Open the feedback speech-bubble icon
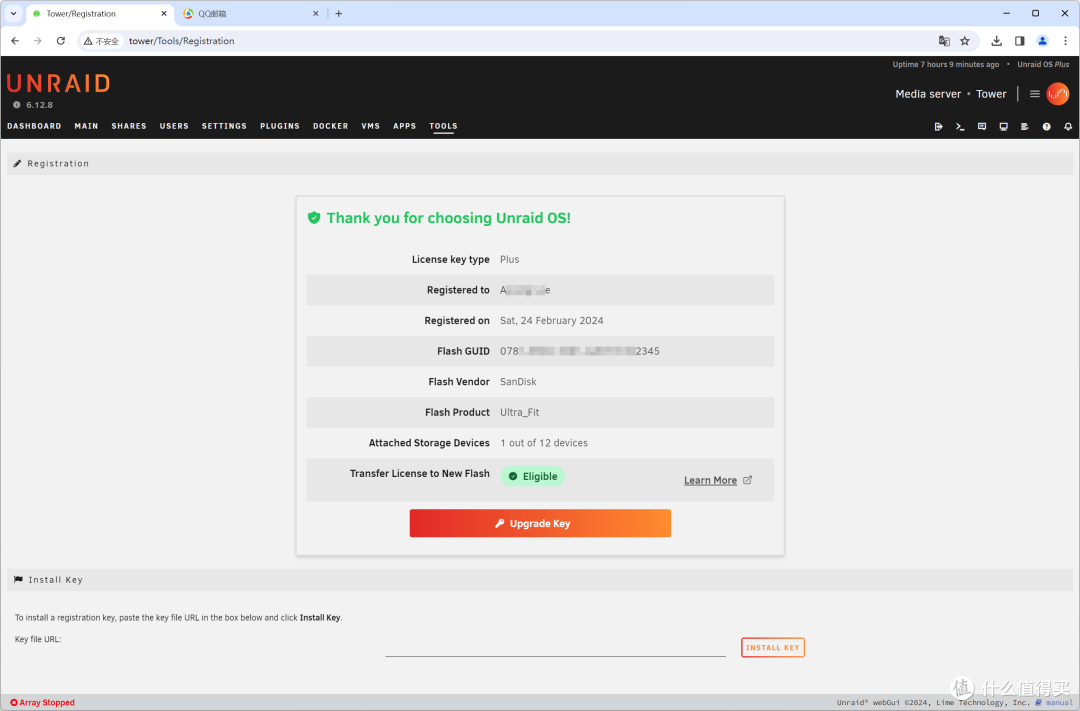Image resolution: width=1080 pixels, height=711 pixels. tap(982, 127)
